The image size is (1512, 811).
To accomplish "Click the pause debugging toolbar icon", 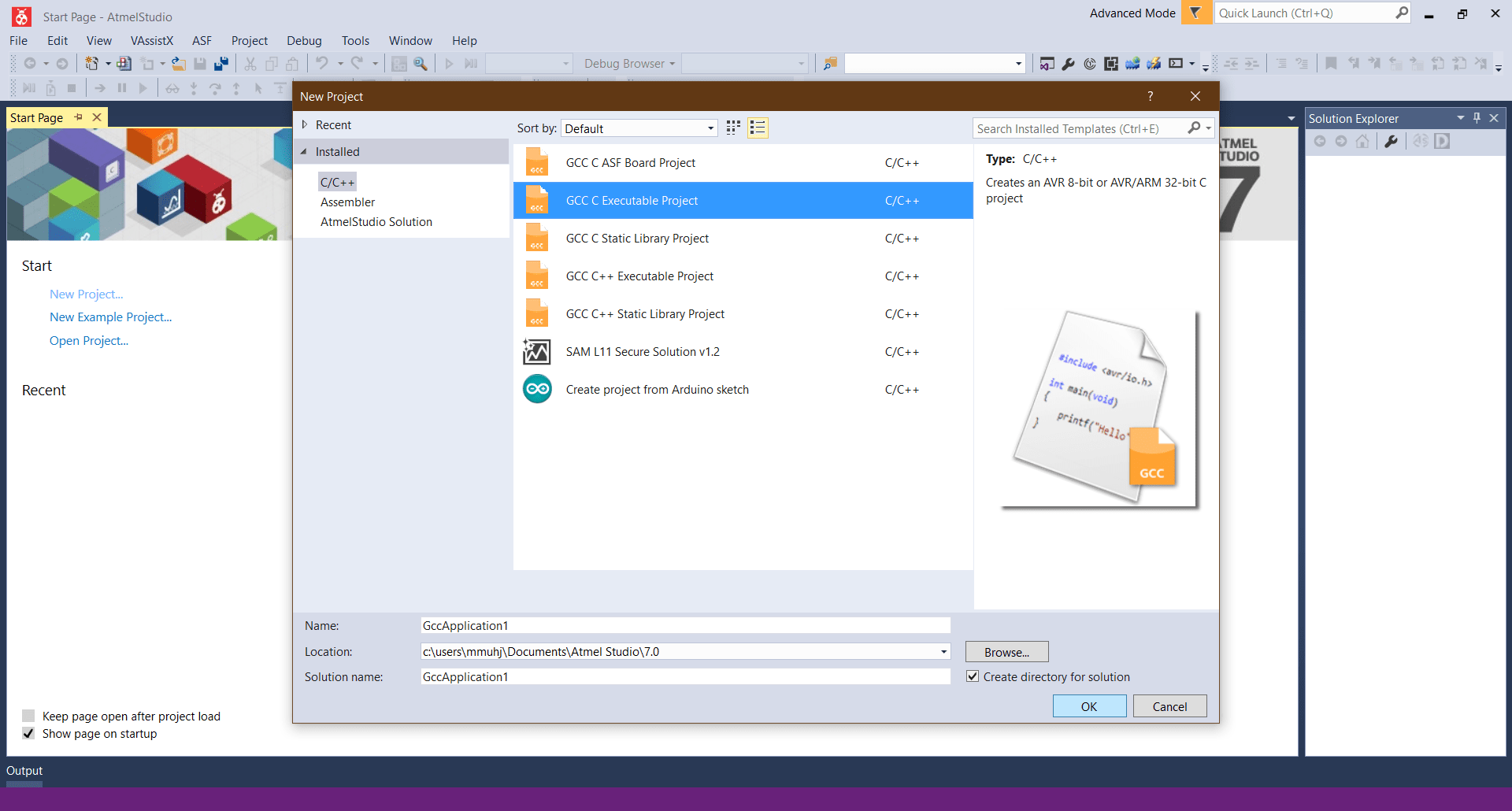I will (x=122, y=88).
